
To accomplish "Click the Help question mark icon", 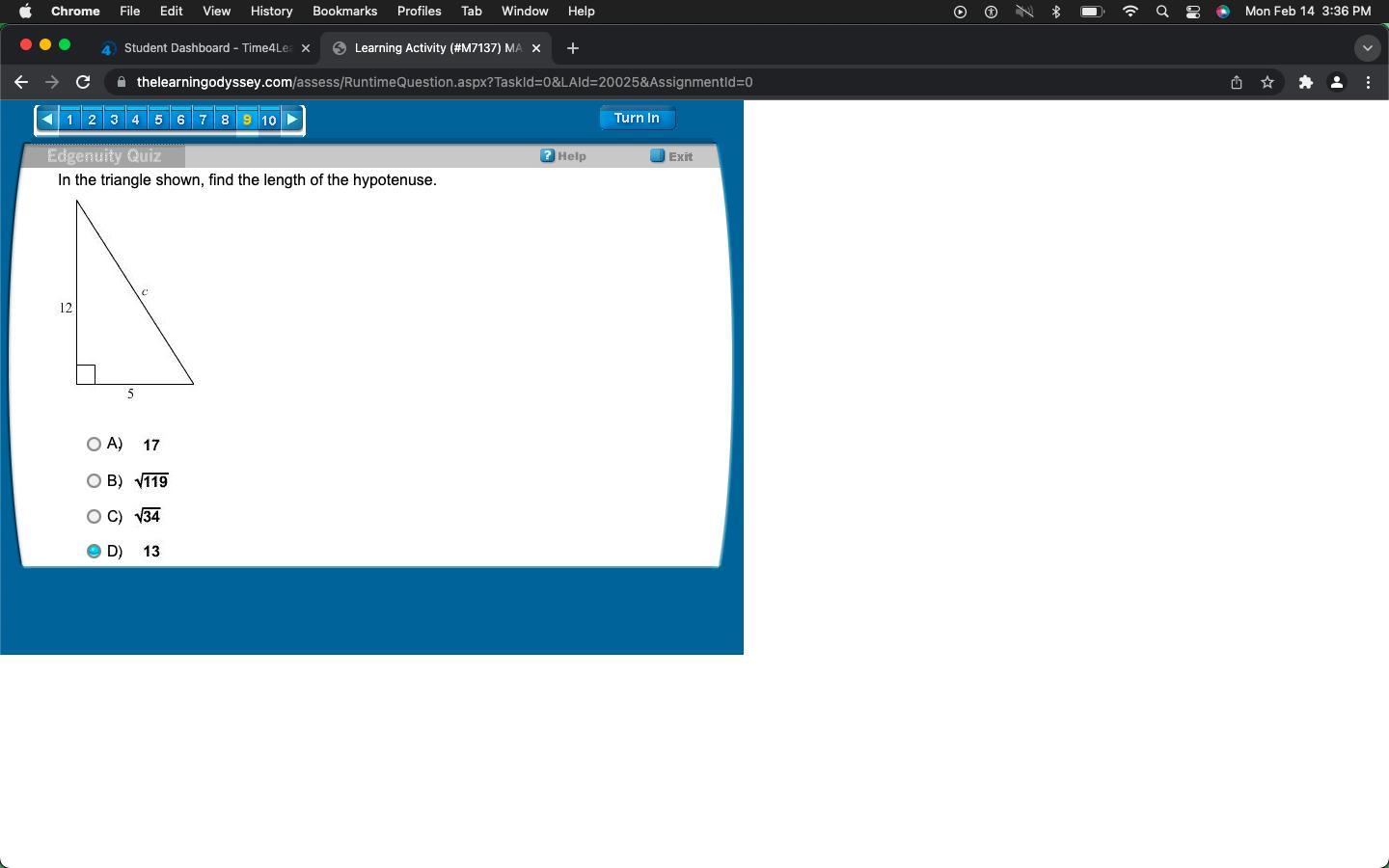I will pos(547,155).
